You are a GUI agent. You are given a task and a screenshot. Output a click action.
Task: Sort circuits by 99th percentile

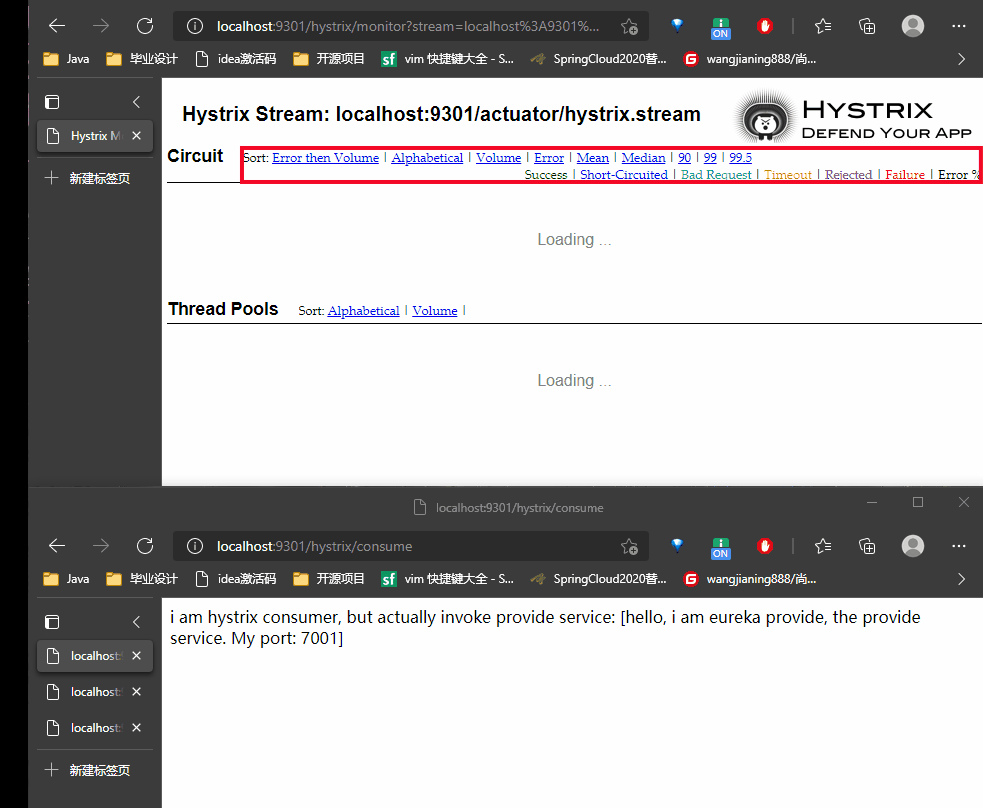point(710,158)
